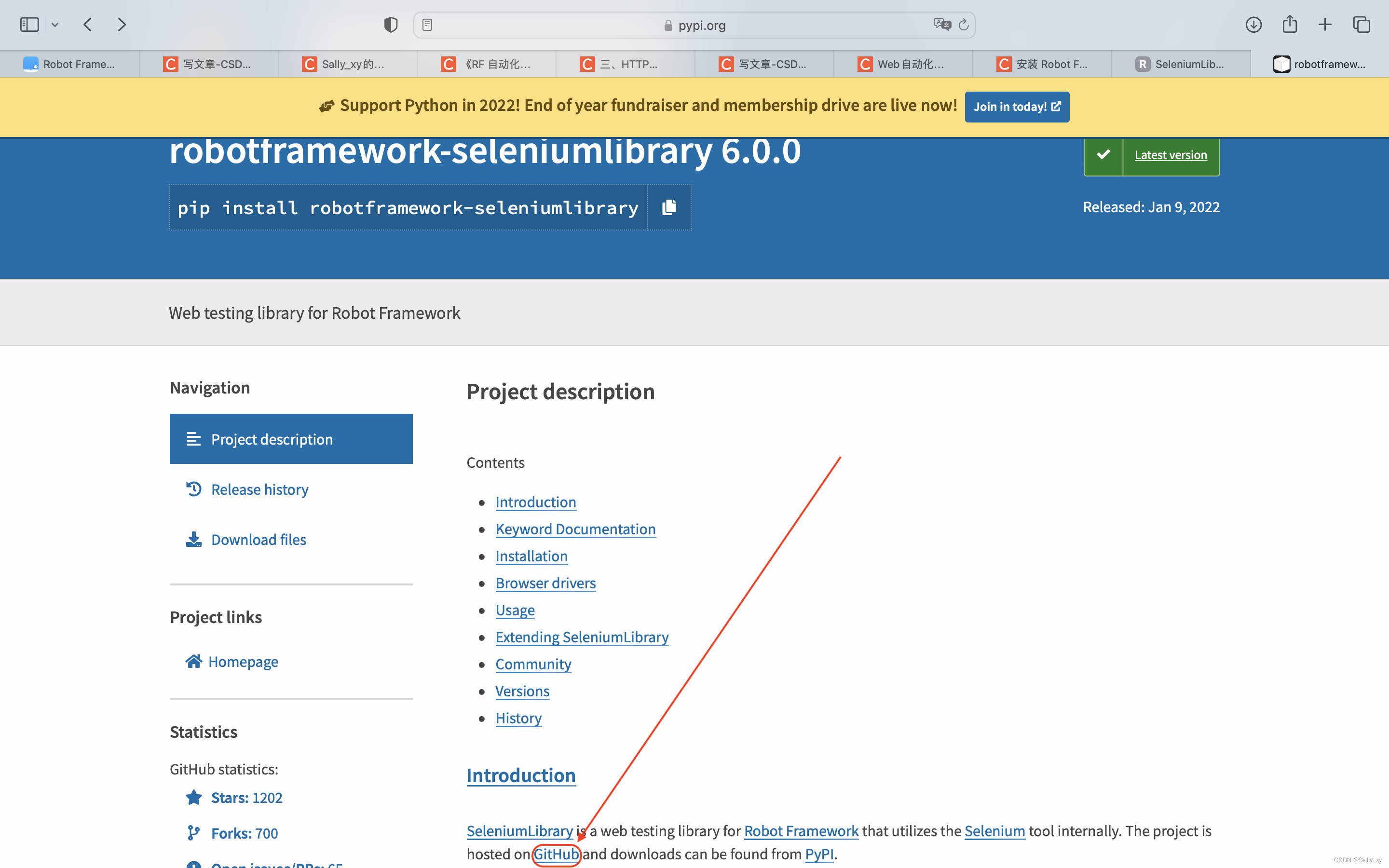The width and height of the screenshot is (1389, 868).
Task: Jump to Versions section
Action: pos(522,691)
